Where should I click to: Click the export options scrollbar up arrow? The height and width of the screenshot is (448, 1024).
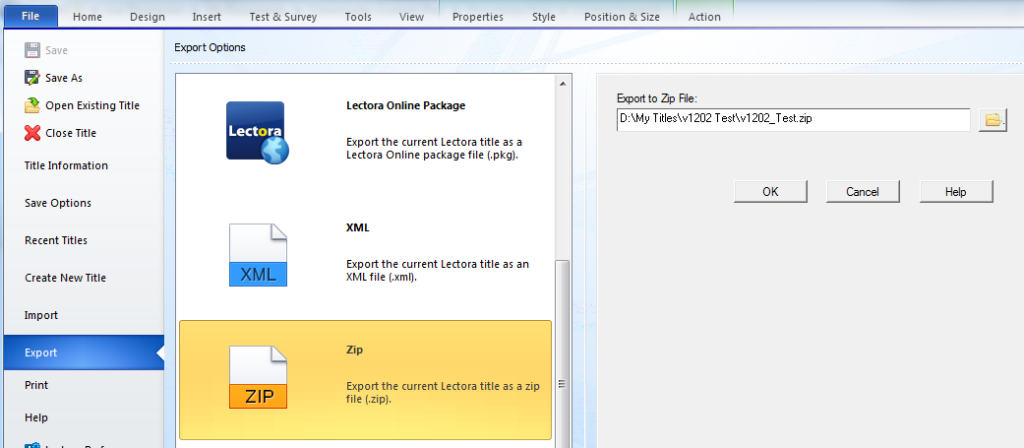(x=562, y=84)
